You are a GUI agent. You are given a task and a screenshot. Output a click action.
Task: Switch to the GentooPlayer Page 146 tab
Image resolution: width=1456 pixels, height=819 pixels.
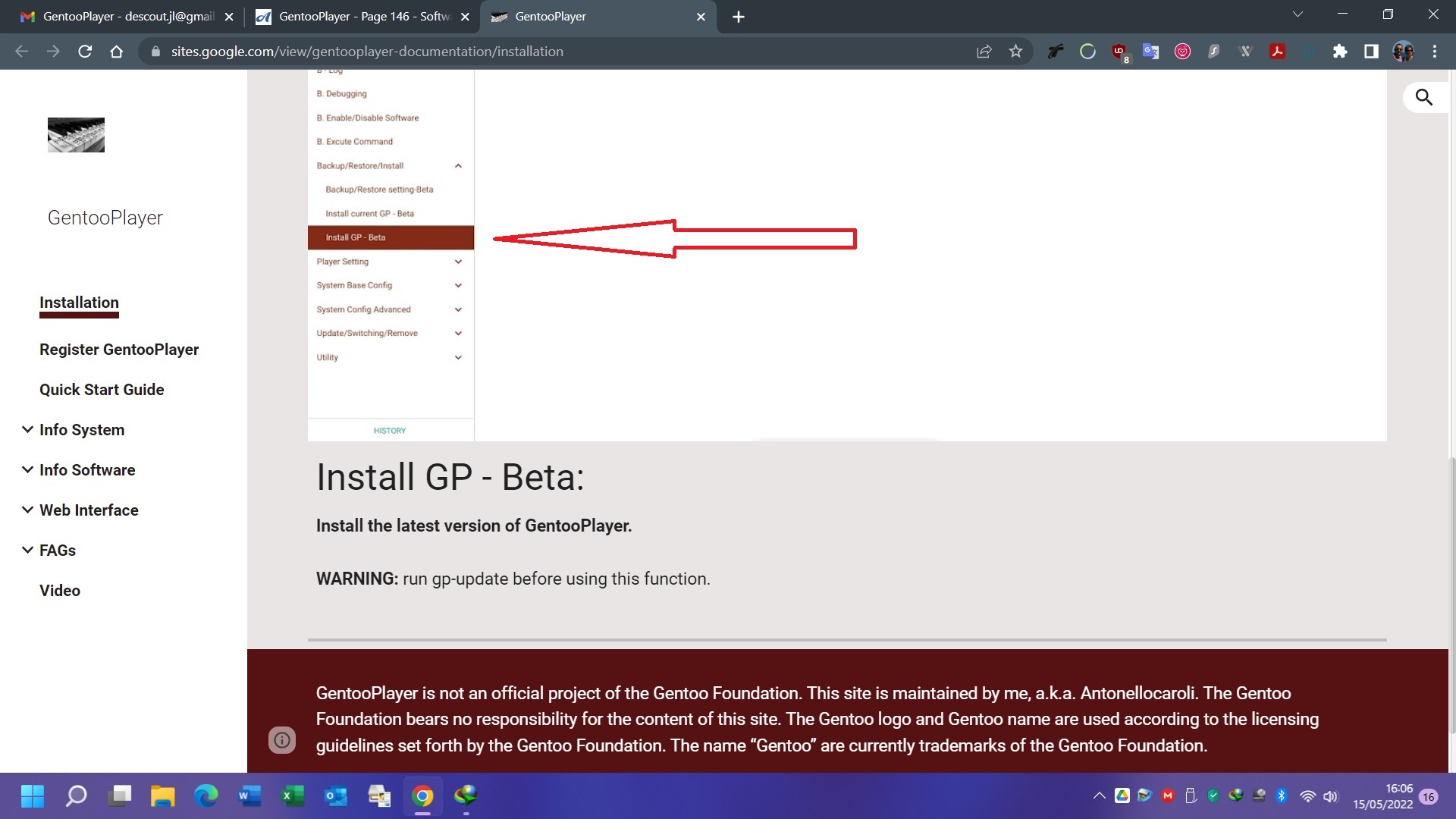(356, 17)
